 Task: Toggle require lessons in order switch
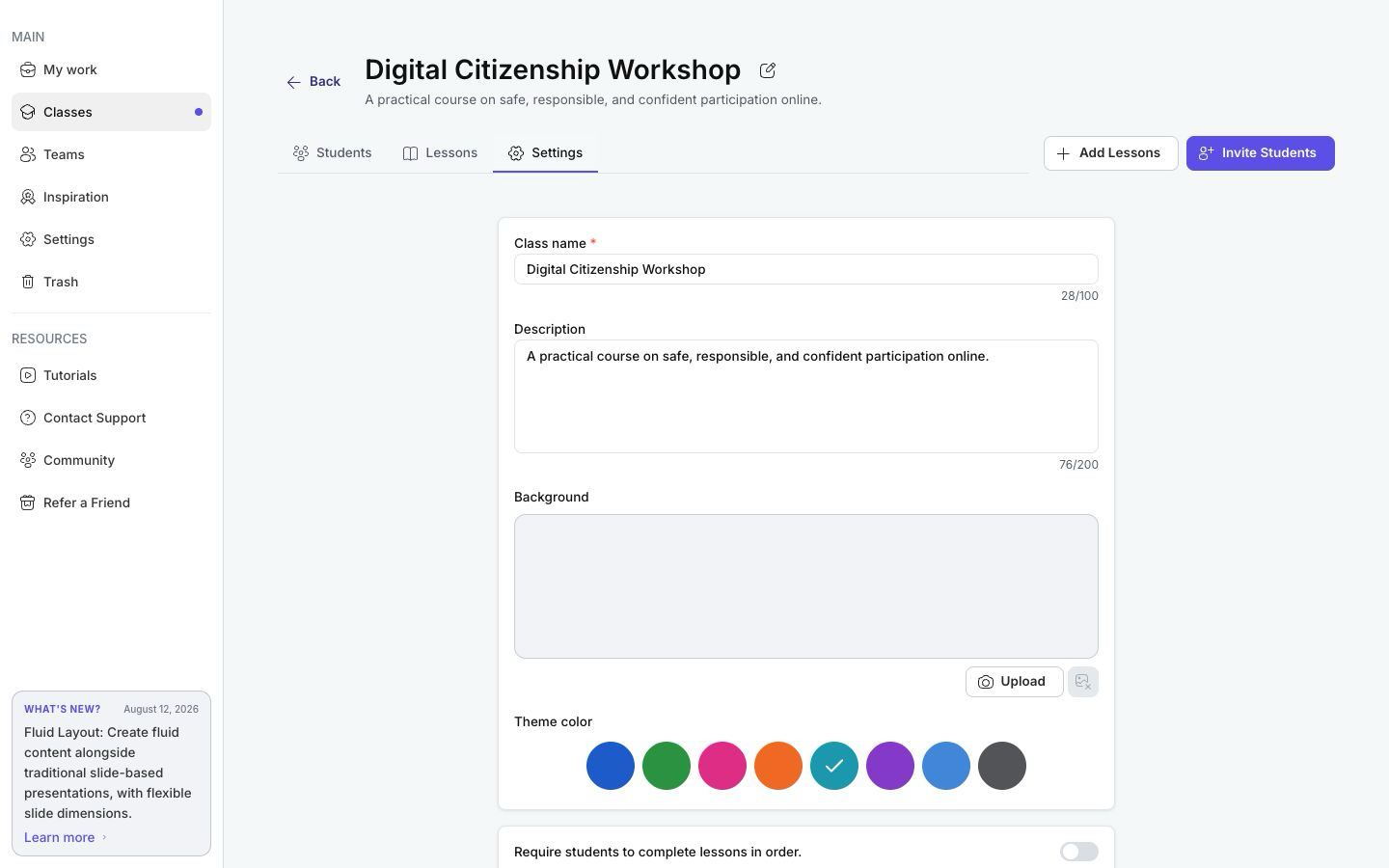[1079, 852]
